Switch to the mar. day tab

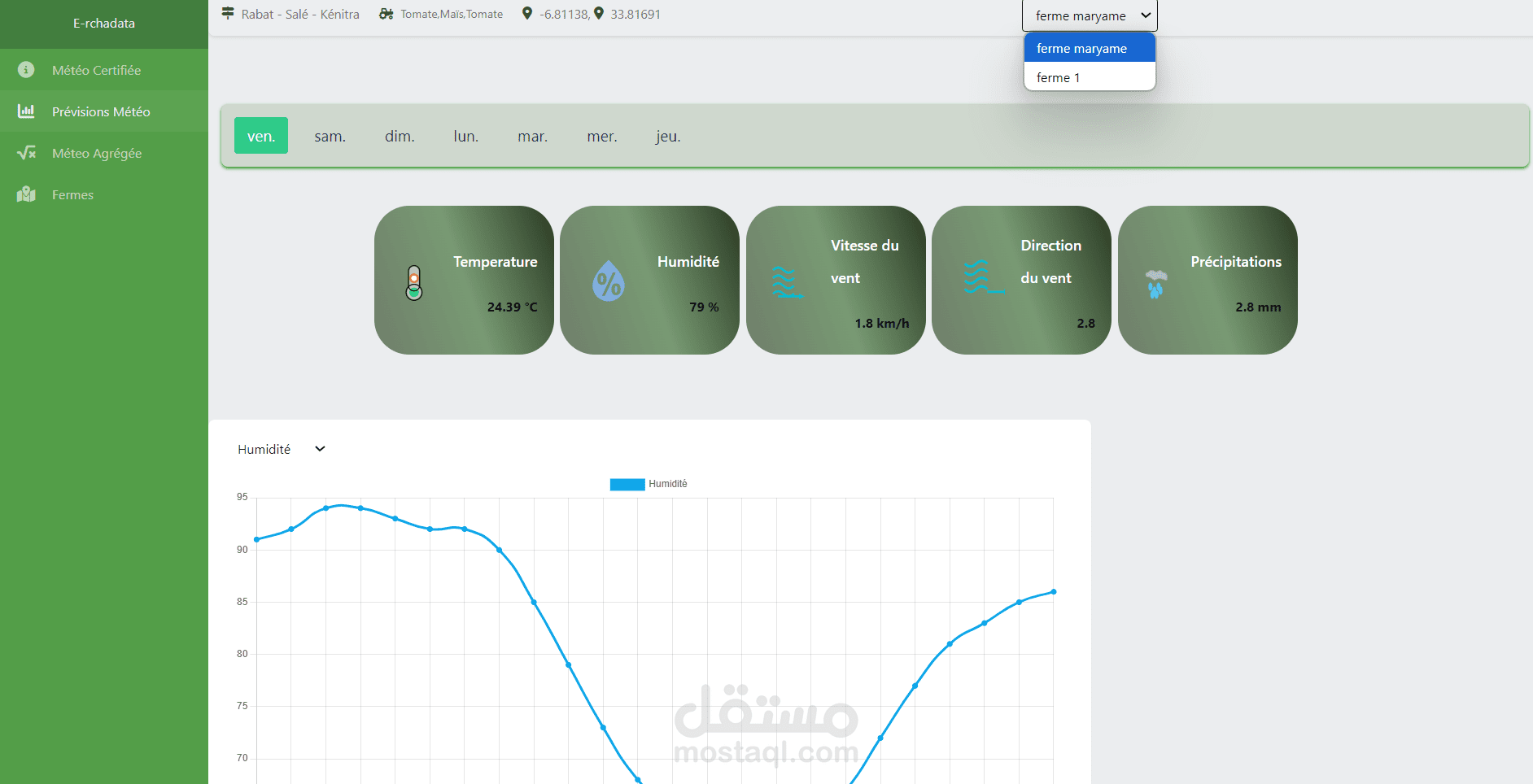click(x=533, y=136)
